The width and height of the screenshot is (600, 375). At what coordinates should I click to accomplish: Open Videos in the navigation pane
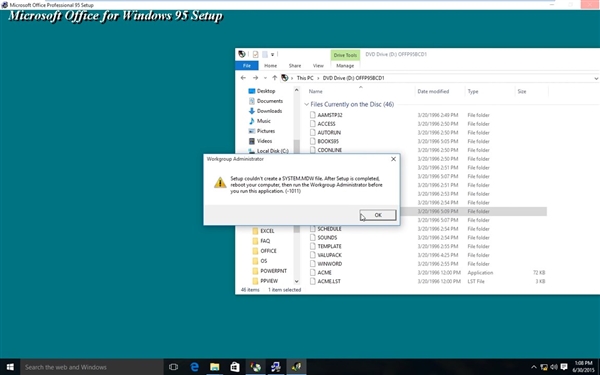(261, 141)
